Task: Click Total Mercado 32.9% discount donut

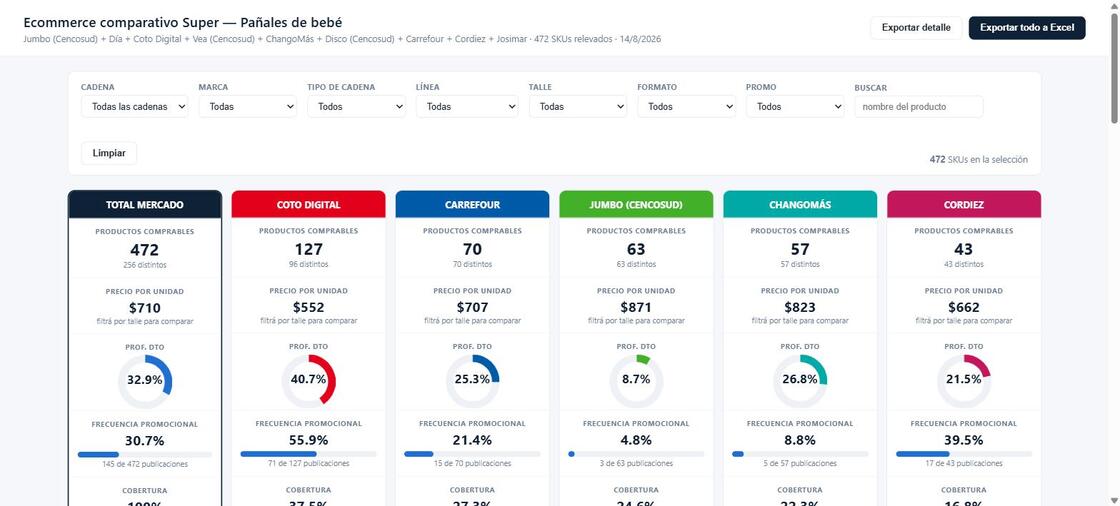Action: click(145, 380)
